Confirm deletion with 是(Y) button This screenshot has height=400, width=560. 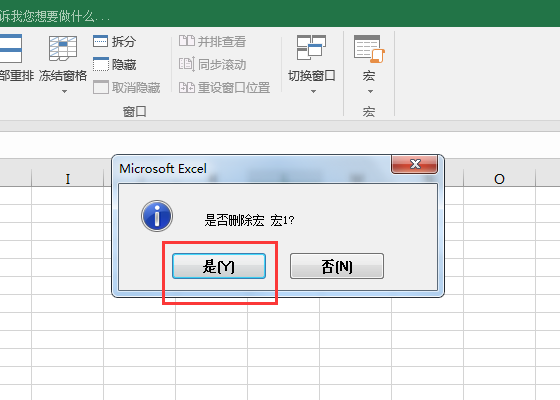click(x=219, y=266)
